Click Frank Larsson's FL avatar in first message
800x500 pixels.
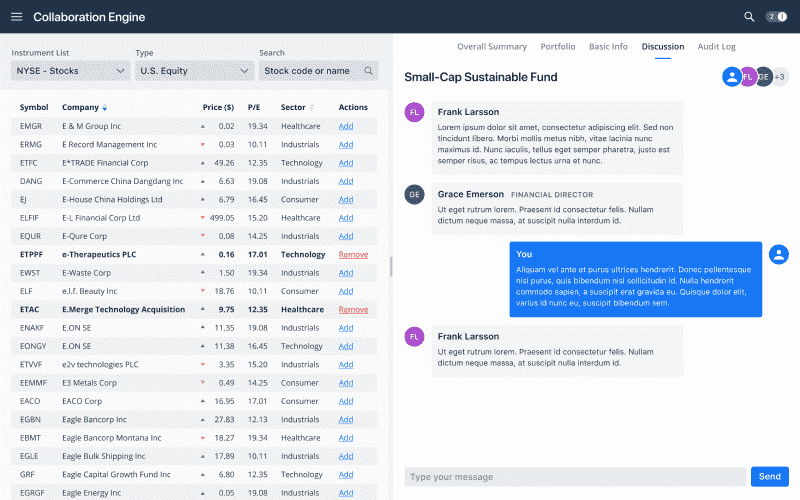[414, 112]
